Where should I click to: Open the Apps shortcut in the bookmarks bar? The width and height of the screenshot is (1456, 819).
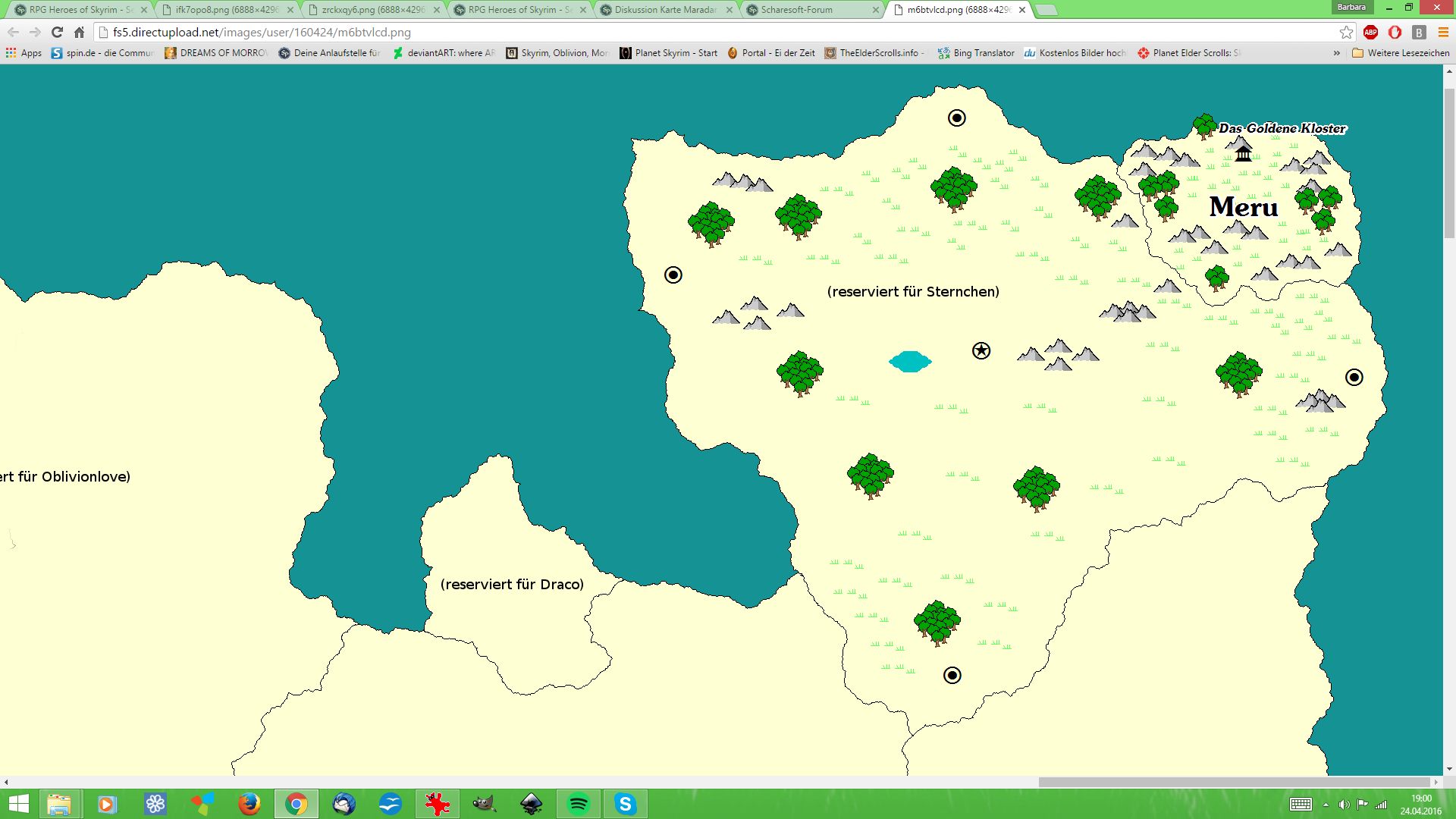[24, 53]
